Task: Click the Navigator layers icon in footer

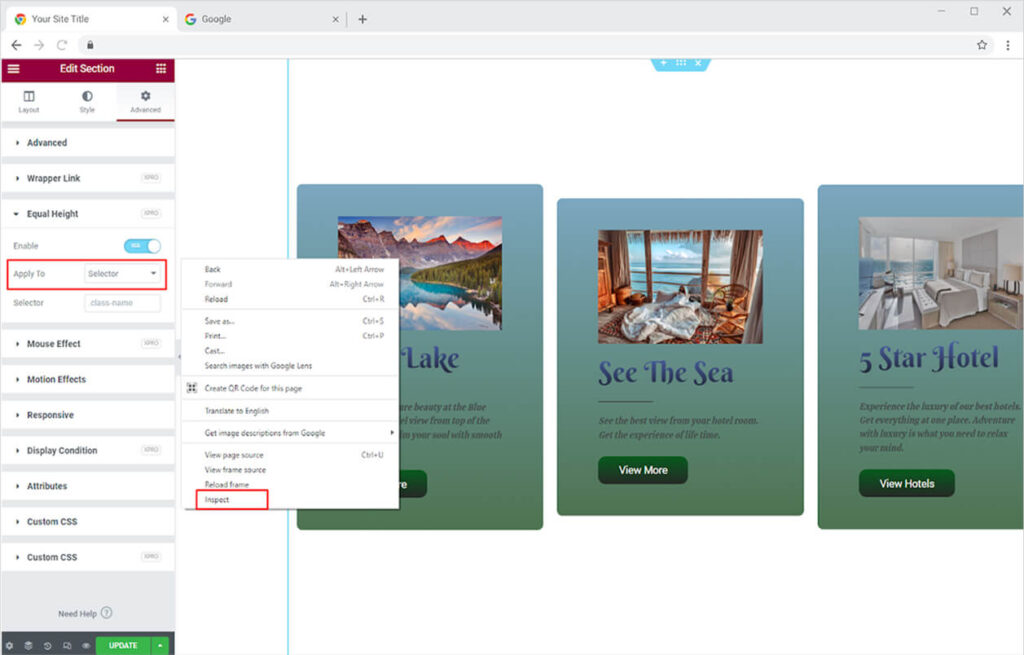Action: (x=28, y=646)
